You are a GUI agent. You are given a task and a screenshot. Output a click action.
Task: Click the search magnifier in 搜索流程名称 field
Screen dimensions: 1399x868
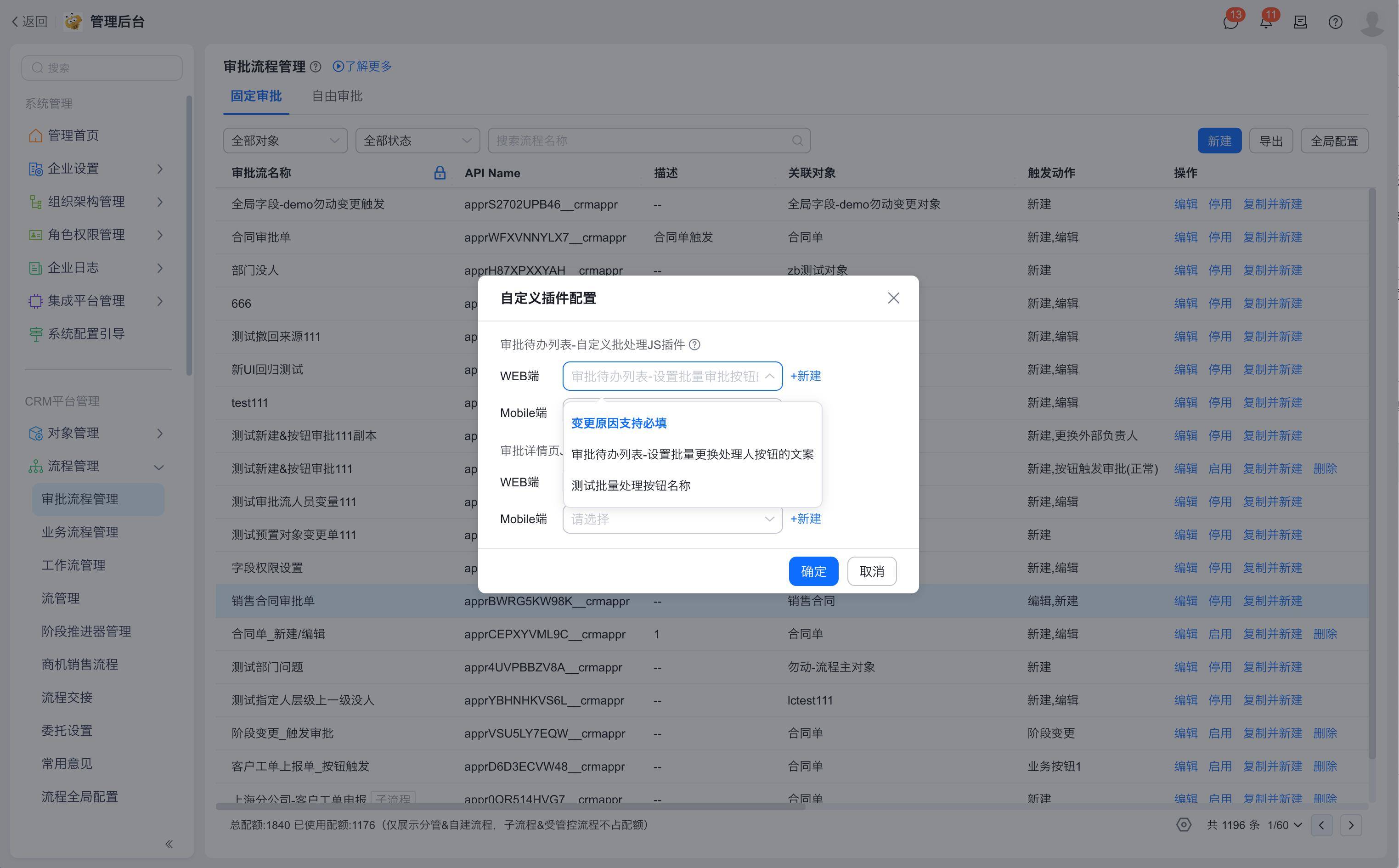point(797,141)
